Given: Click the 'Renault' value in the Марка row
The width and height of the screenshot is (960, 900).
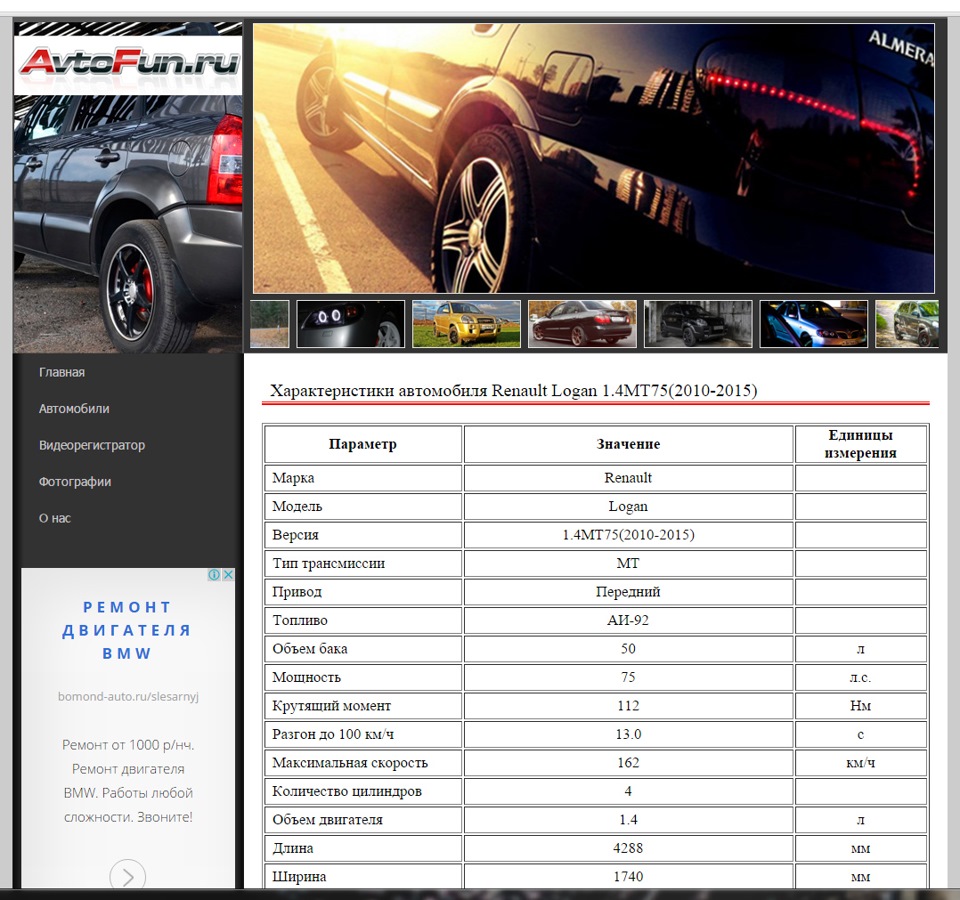Looking at the screenshot, I should click(x=628, y=478).
